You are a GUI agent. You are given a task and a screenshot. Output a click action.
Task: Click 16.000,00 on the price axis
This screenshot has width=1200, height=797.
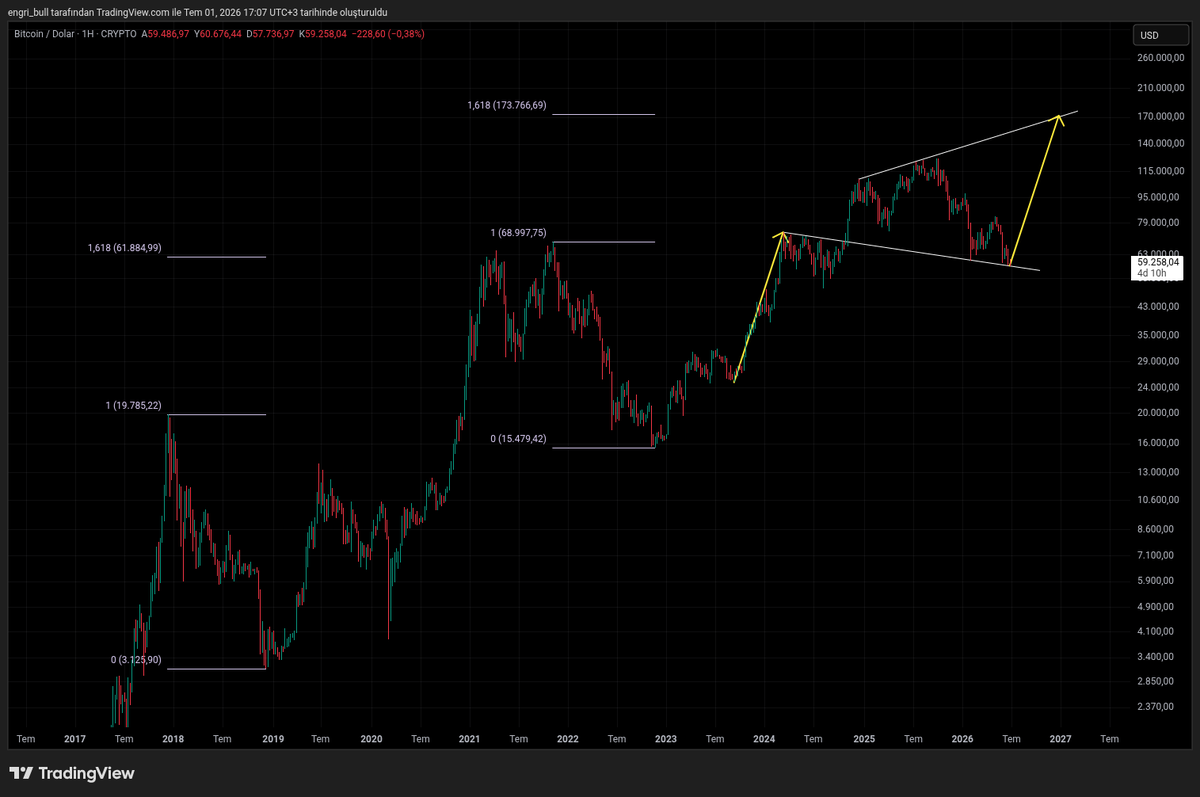coord(1160,443)
